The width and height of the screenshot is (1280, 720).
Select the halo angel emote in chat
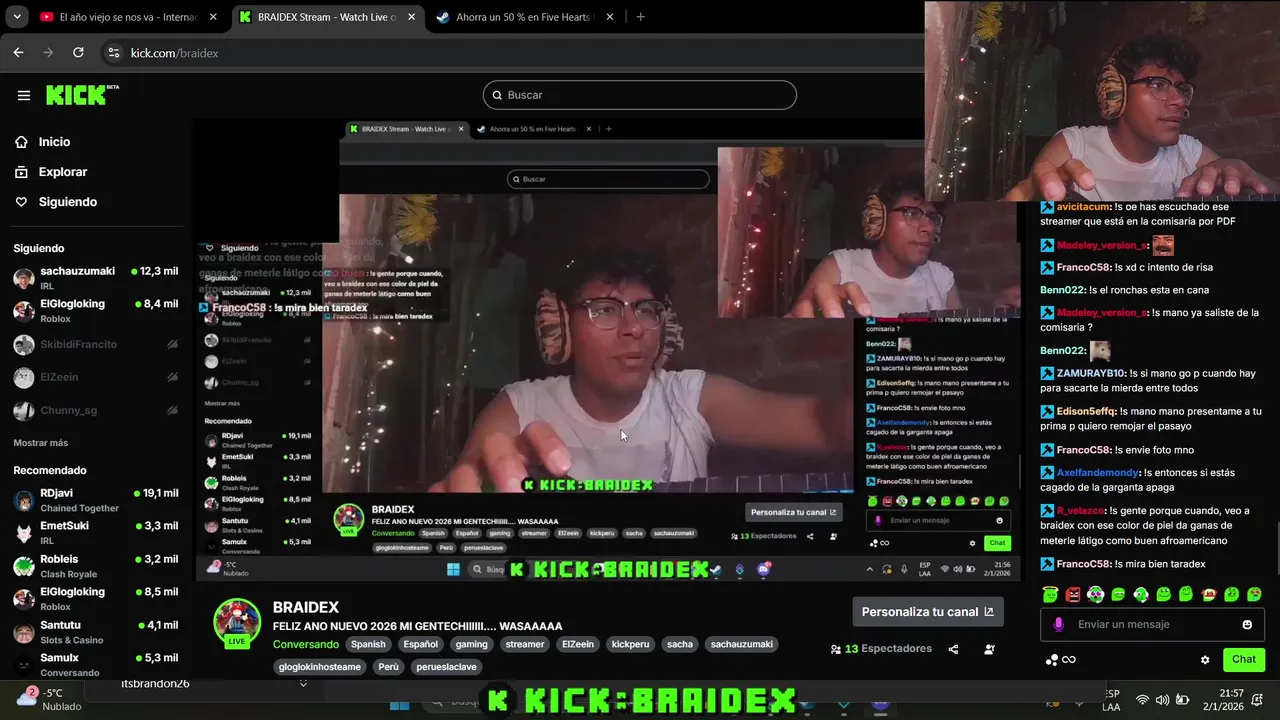click(x=1050, y=594)
